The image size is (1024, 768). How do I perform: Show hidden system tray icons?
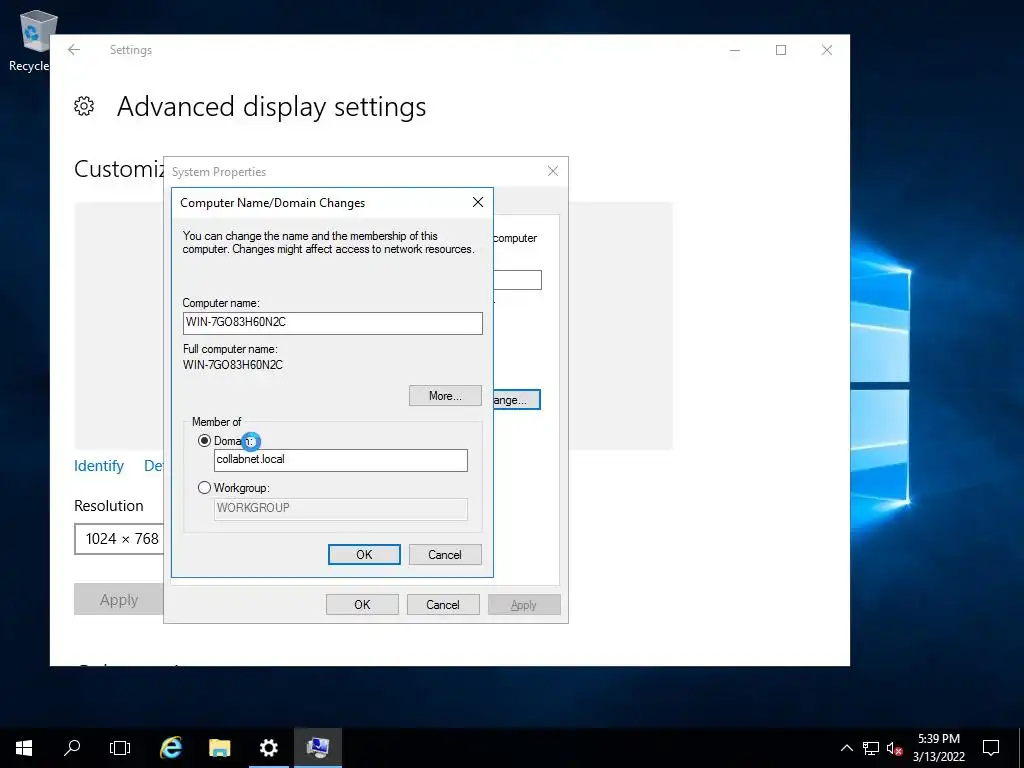tap(846, 748)
